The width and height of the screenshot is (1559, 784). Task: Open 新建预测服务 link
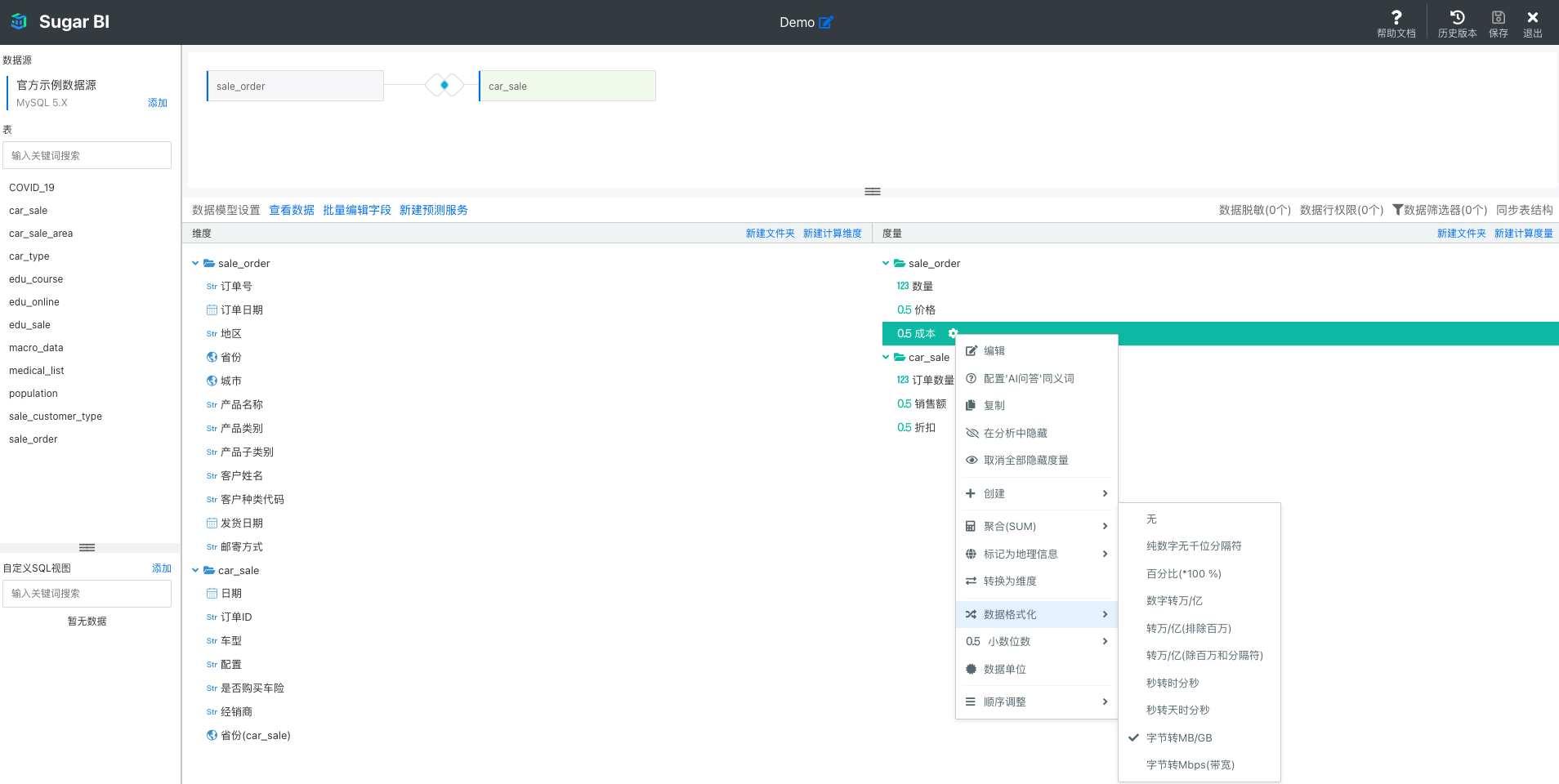coord(434,210)
